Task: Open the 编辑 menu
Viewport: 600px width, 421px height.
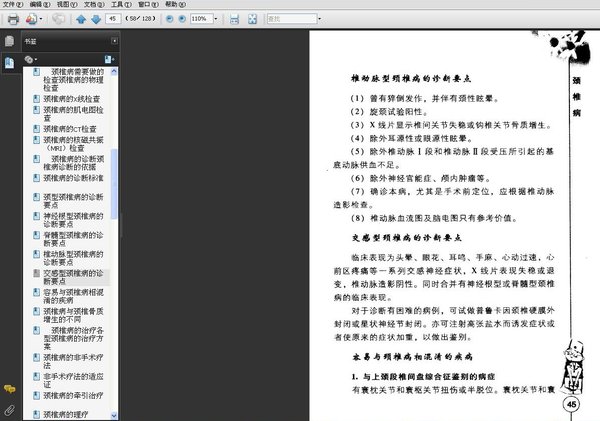Action: click(40, 4)
